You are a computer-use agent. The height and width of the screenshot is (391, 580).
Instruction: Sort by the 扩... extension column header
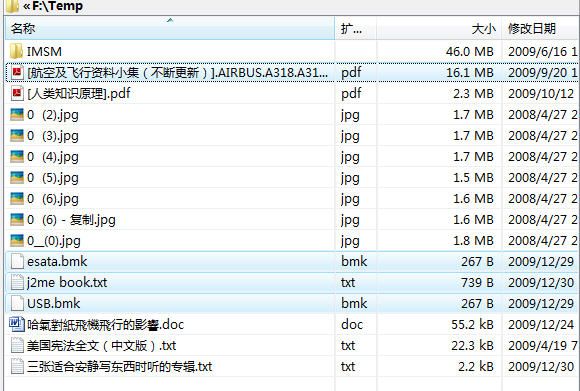point(355,28)
